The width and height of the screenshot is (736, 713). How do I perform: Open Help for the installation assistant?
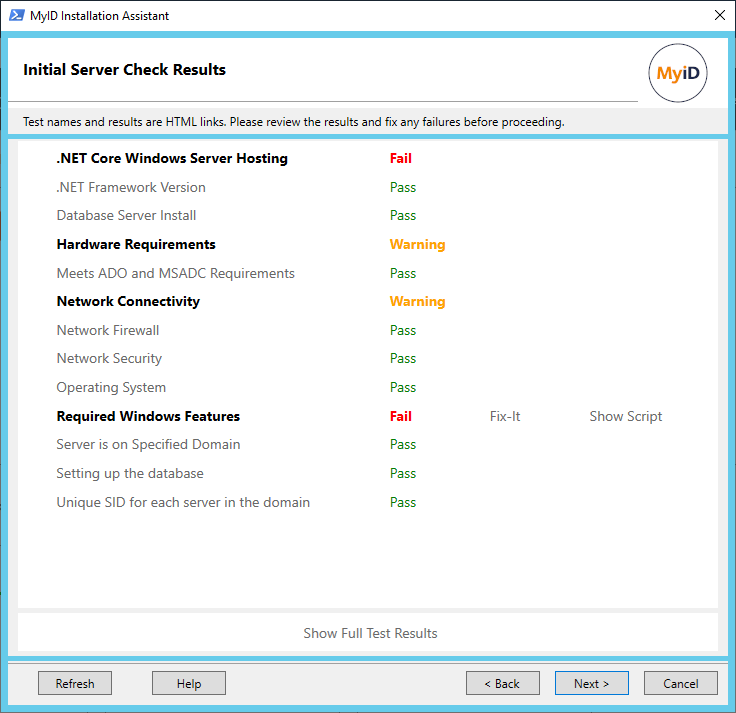point(189,683)
